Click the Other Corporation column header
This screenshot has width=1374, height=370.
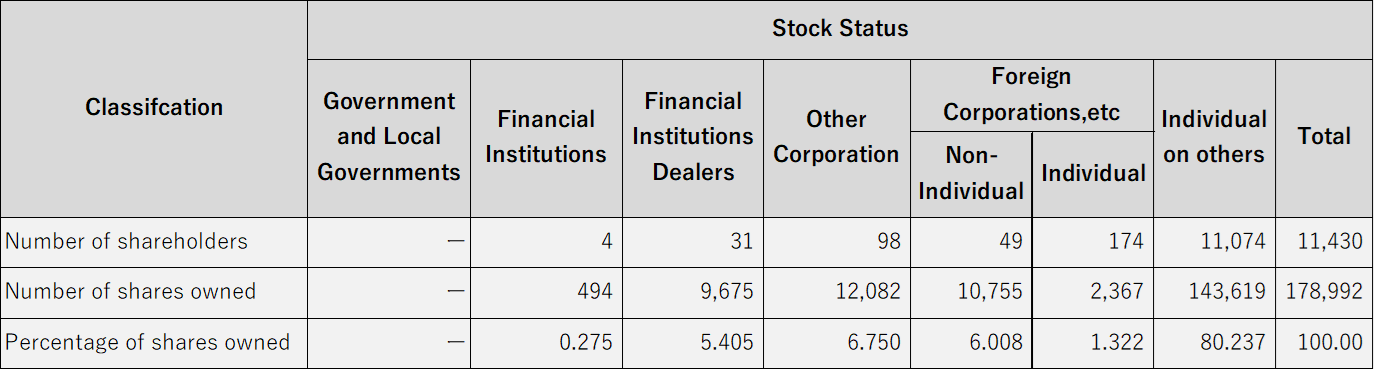pos(837,138)
